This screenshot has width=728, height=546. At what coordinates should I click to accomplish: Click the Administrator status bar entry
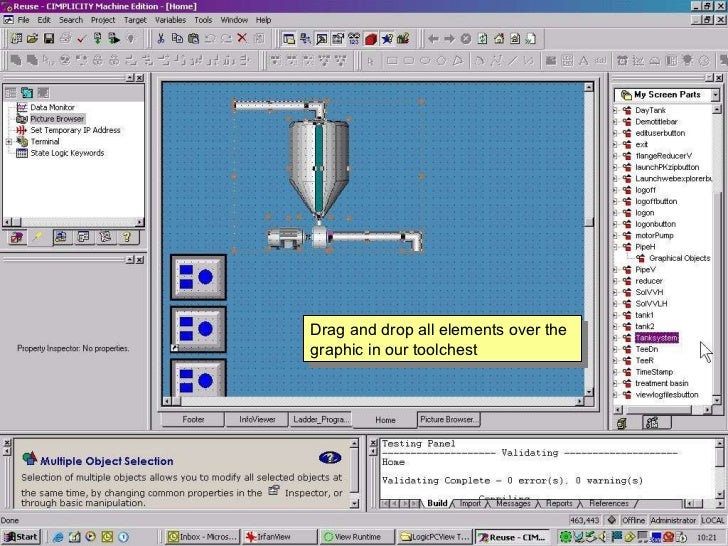point(673,520)
